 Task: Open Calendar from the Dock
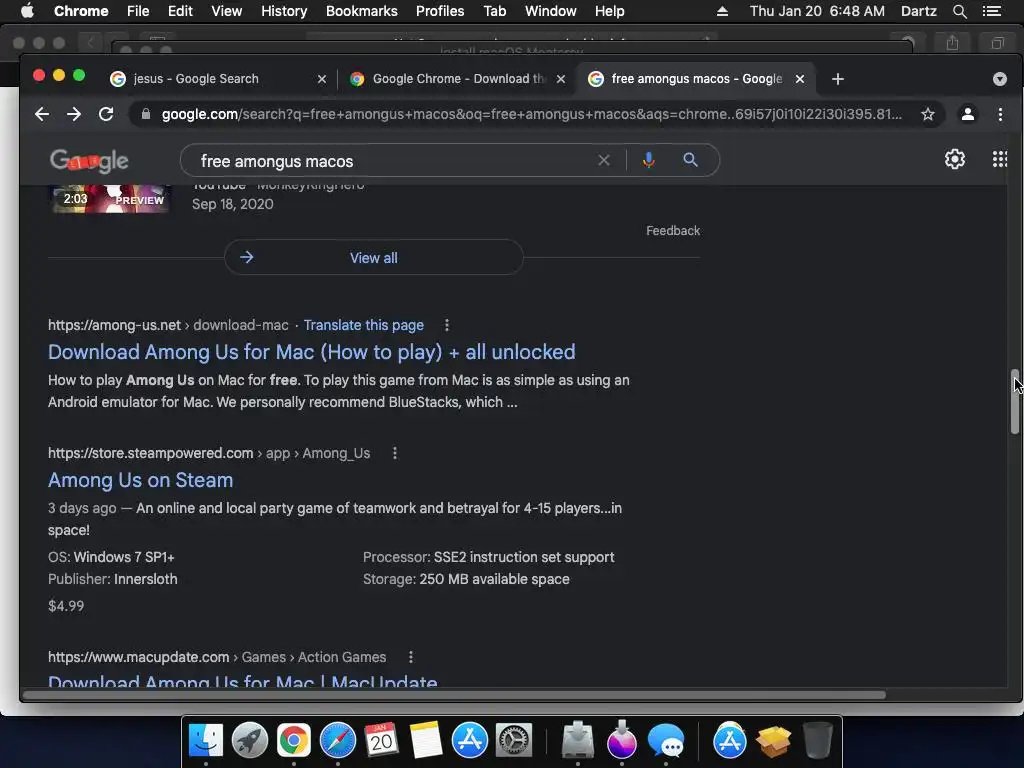pyautogui.click(x=381, y=741)
